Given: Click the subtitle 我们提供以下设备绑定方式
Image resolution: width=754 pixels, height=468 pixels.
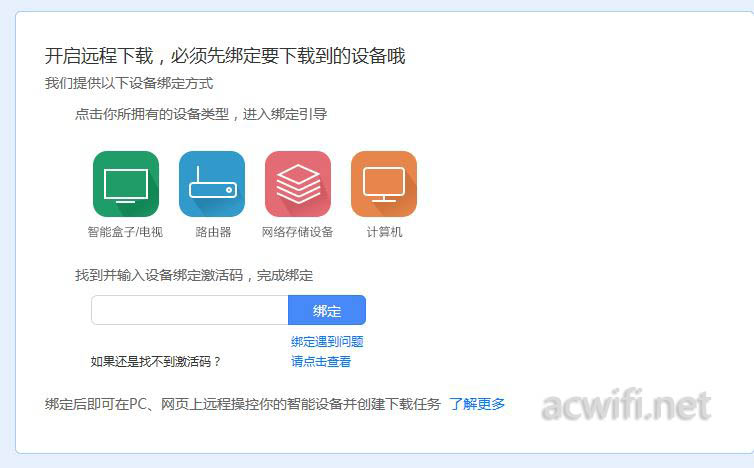Looking at the screenshot, I should (129, 83).
